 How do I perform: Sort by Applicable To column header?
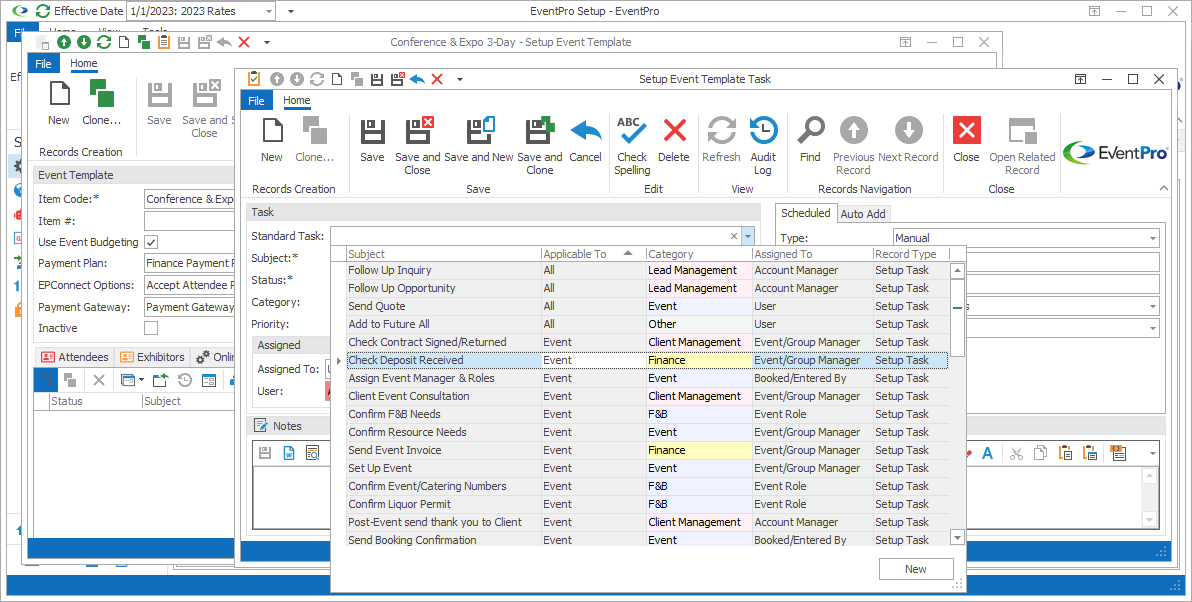click(593, 254)
